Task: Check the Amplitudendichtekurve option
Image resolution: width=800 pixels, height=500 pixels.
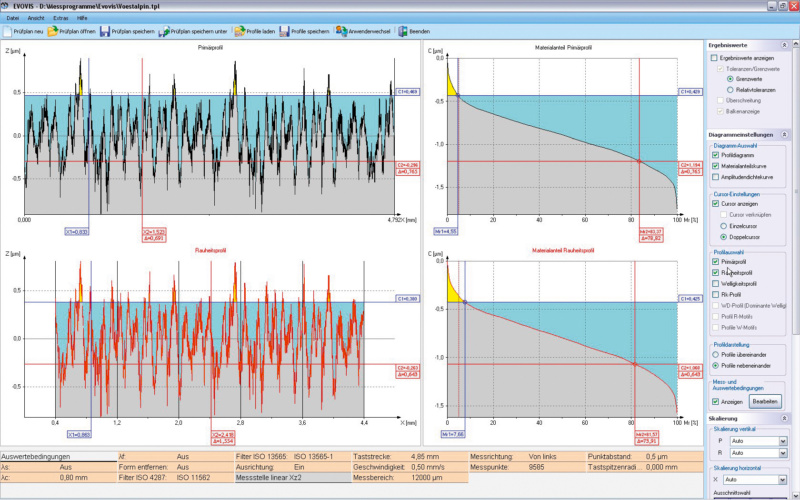Action: pyautogui.click(x=715, y=177)
